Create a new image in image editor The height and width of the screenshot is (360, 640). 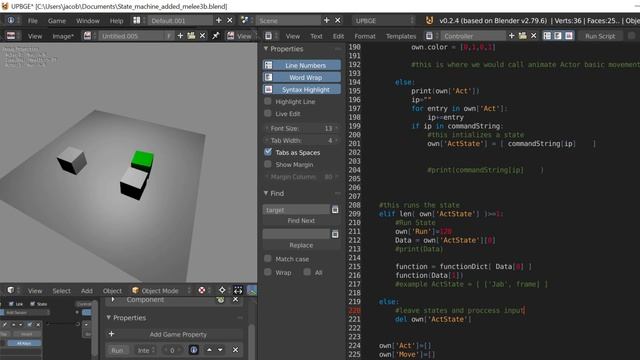pos(180,36)
